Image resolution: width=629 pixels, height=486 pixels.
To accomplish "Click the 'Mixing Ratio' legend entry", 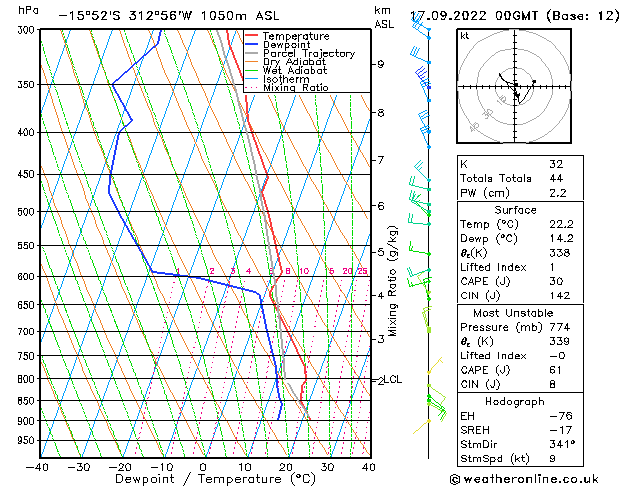I will (296, 88).
